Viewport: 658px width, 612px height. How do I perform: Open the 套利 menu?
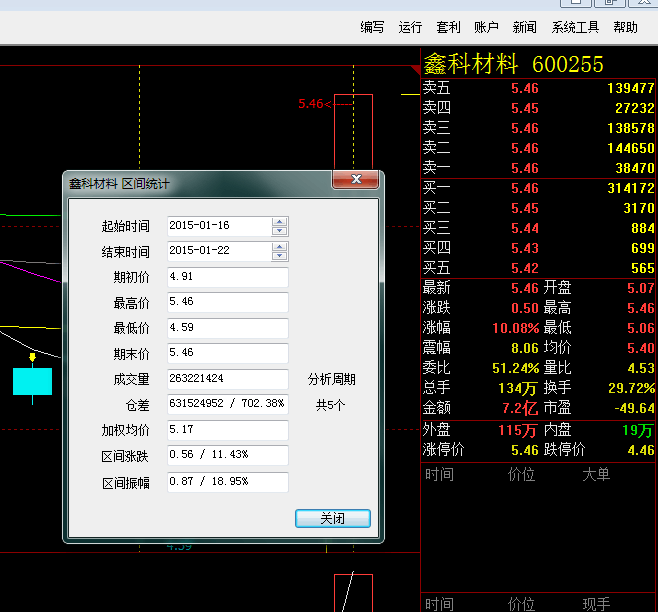(448, 27)
